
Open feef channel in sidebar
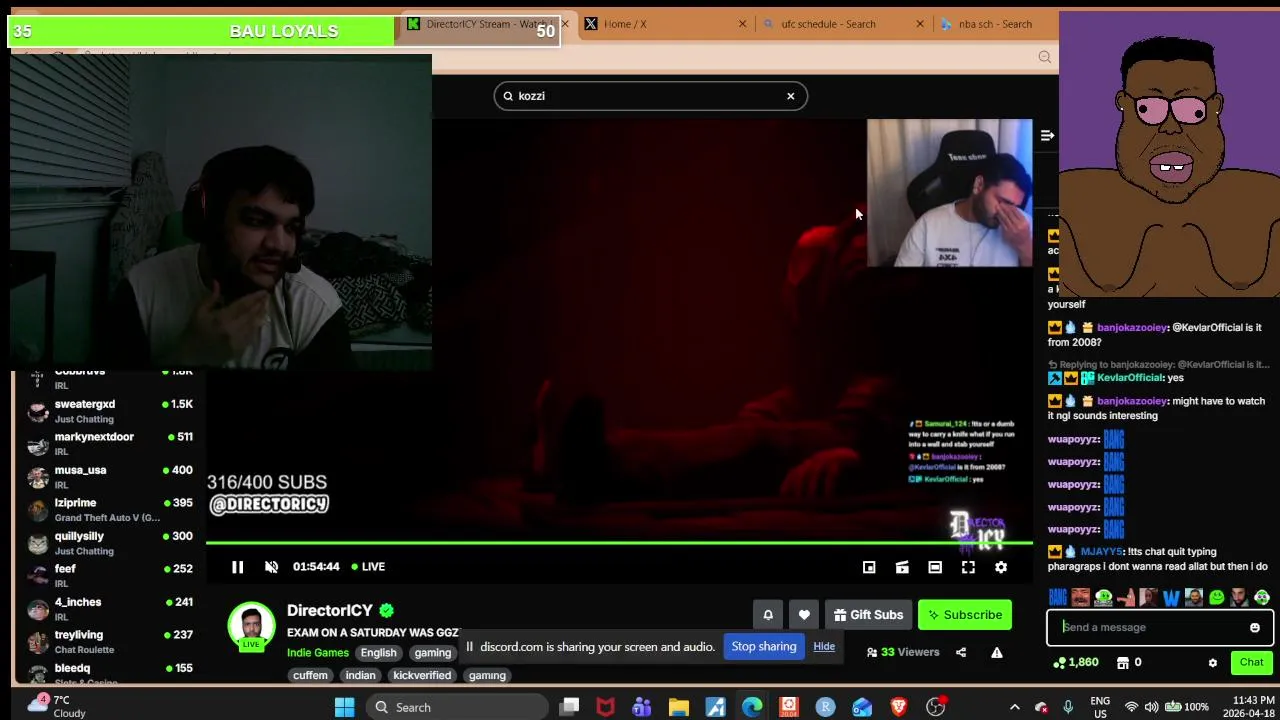point(110,576)
